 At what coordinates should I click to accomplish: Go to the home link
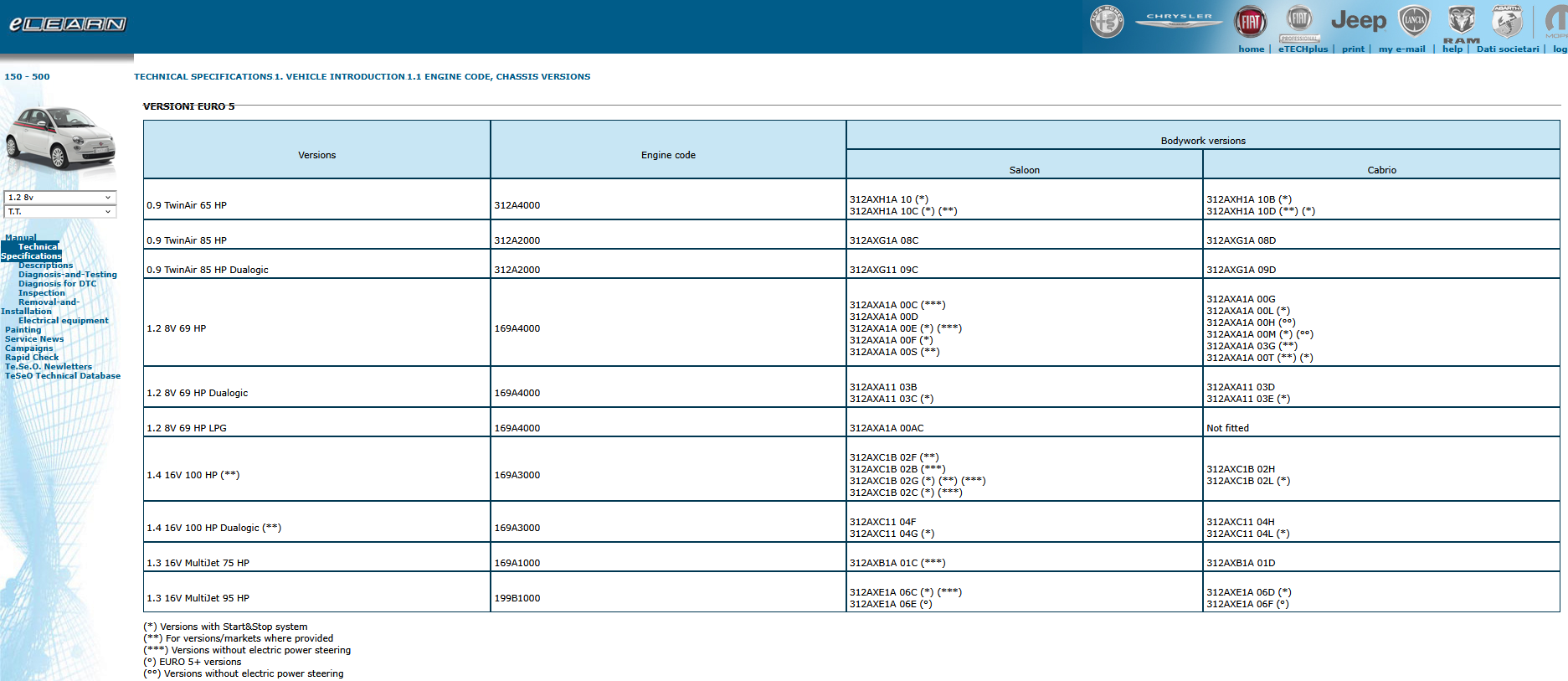[x=1252, y=49]
